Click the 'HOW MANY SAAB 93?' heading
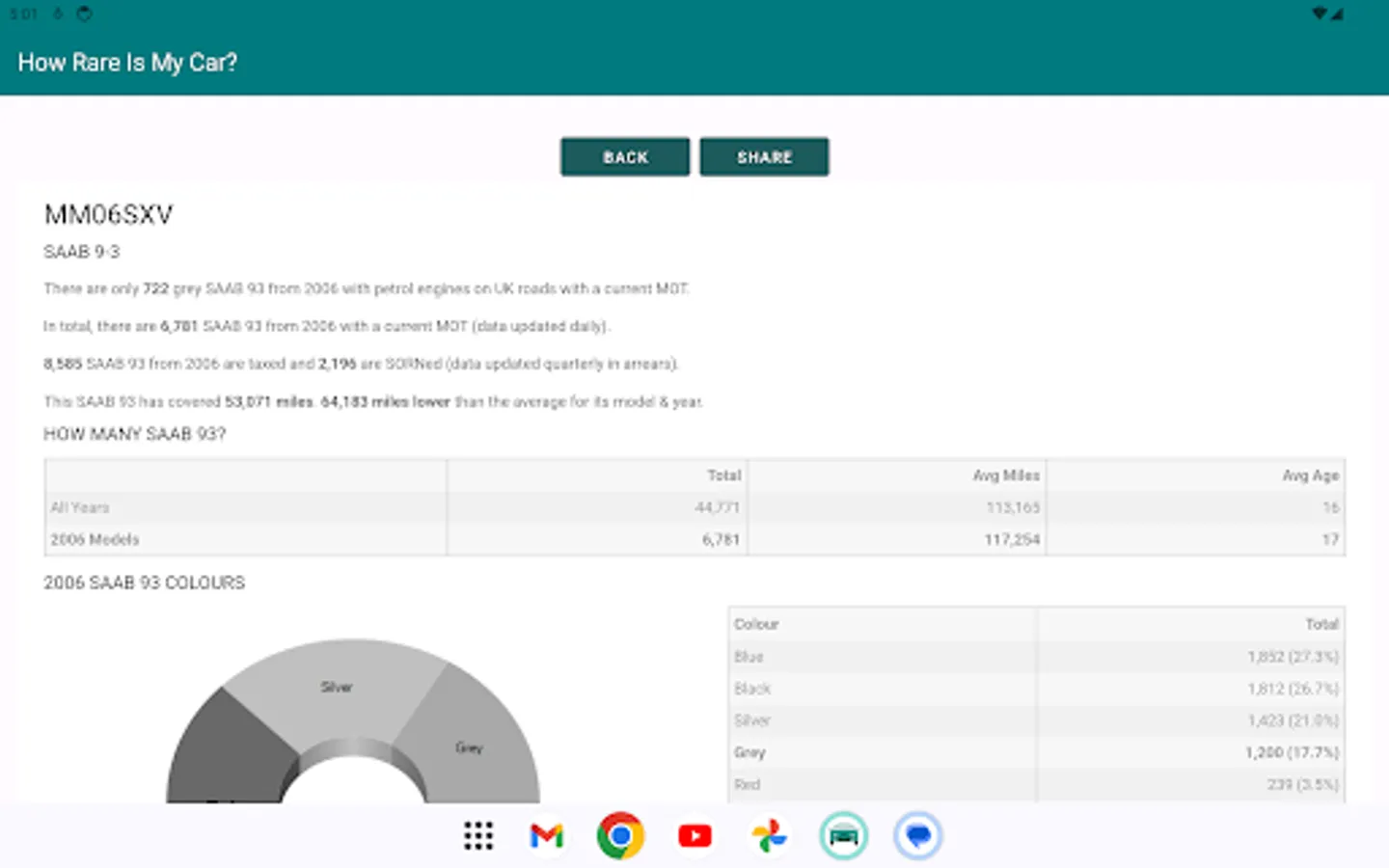Viewport: 1389px width, 868px height. pos(135,434)
